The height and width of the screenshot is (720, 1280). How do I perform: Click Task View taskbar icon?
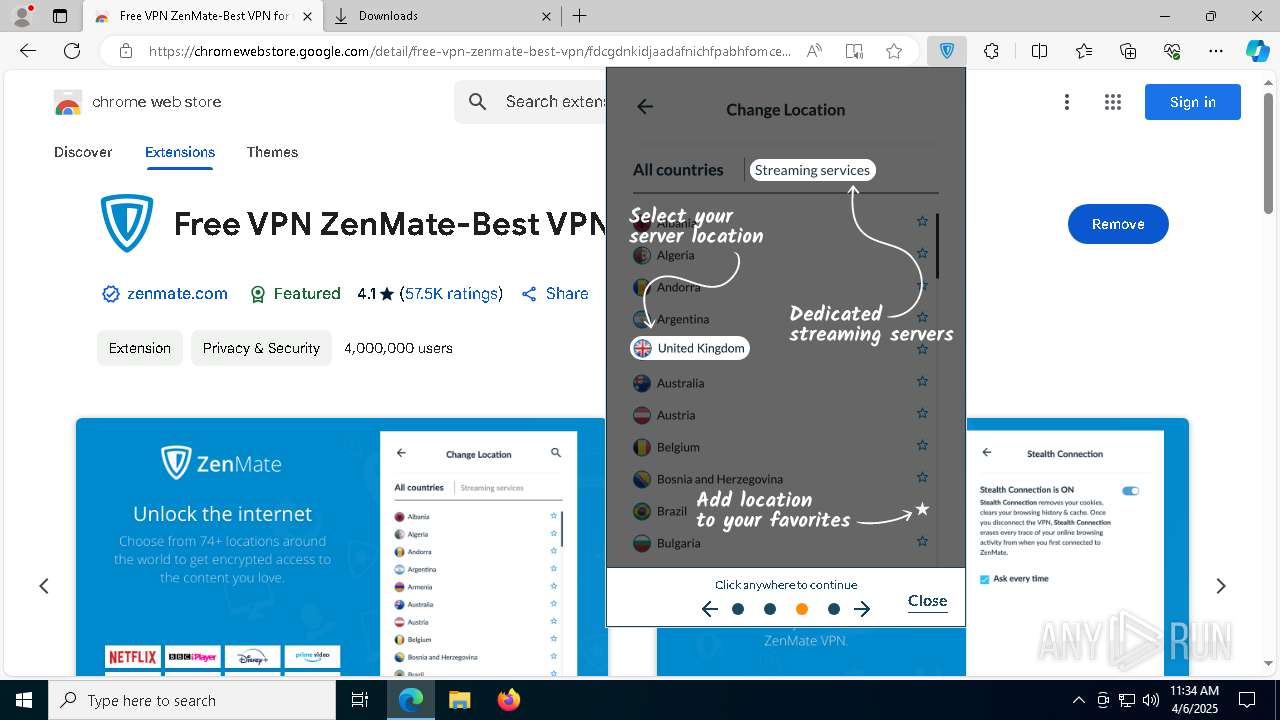(360, 700)
